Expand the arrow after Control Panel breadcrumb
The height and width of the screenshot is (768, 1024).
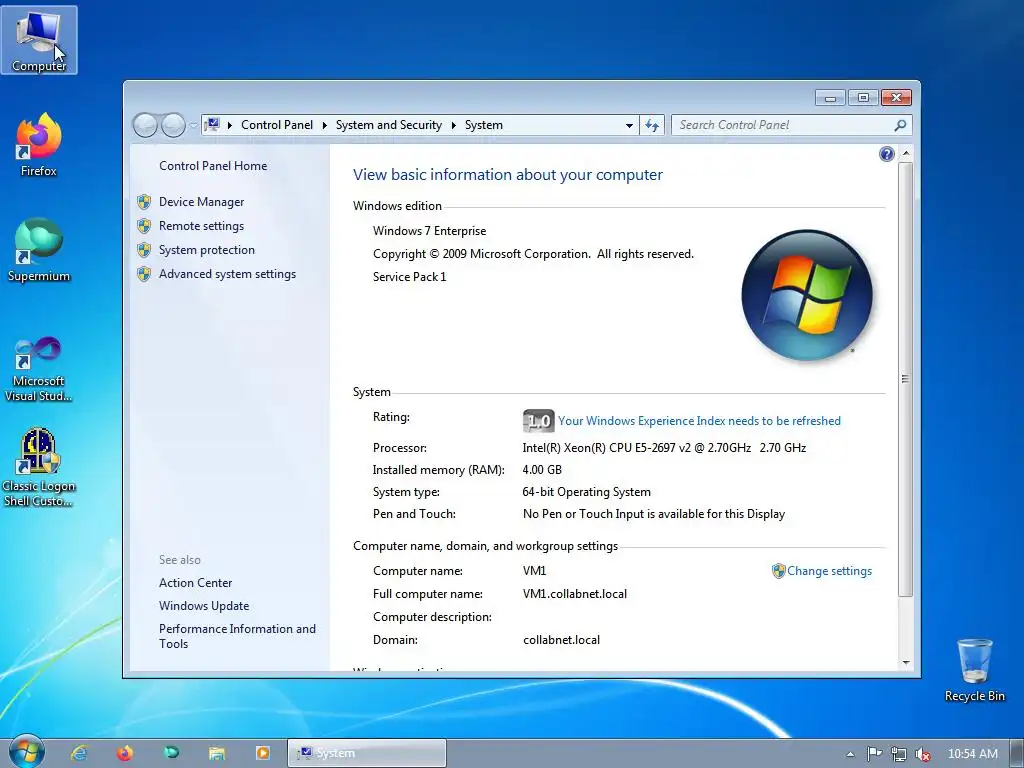point(325,125)
